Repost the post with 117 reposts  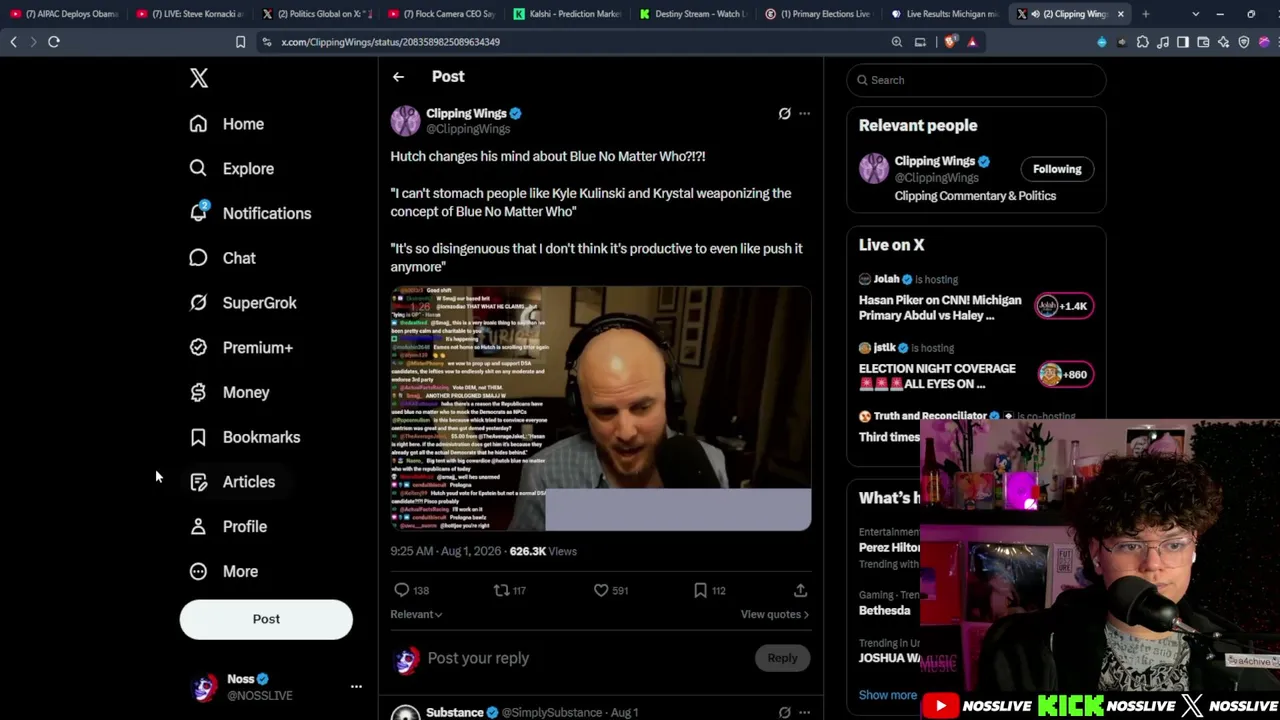tap(510, 590)
